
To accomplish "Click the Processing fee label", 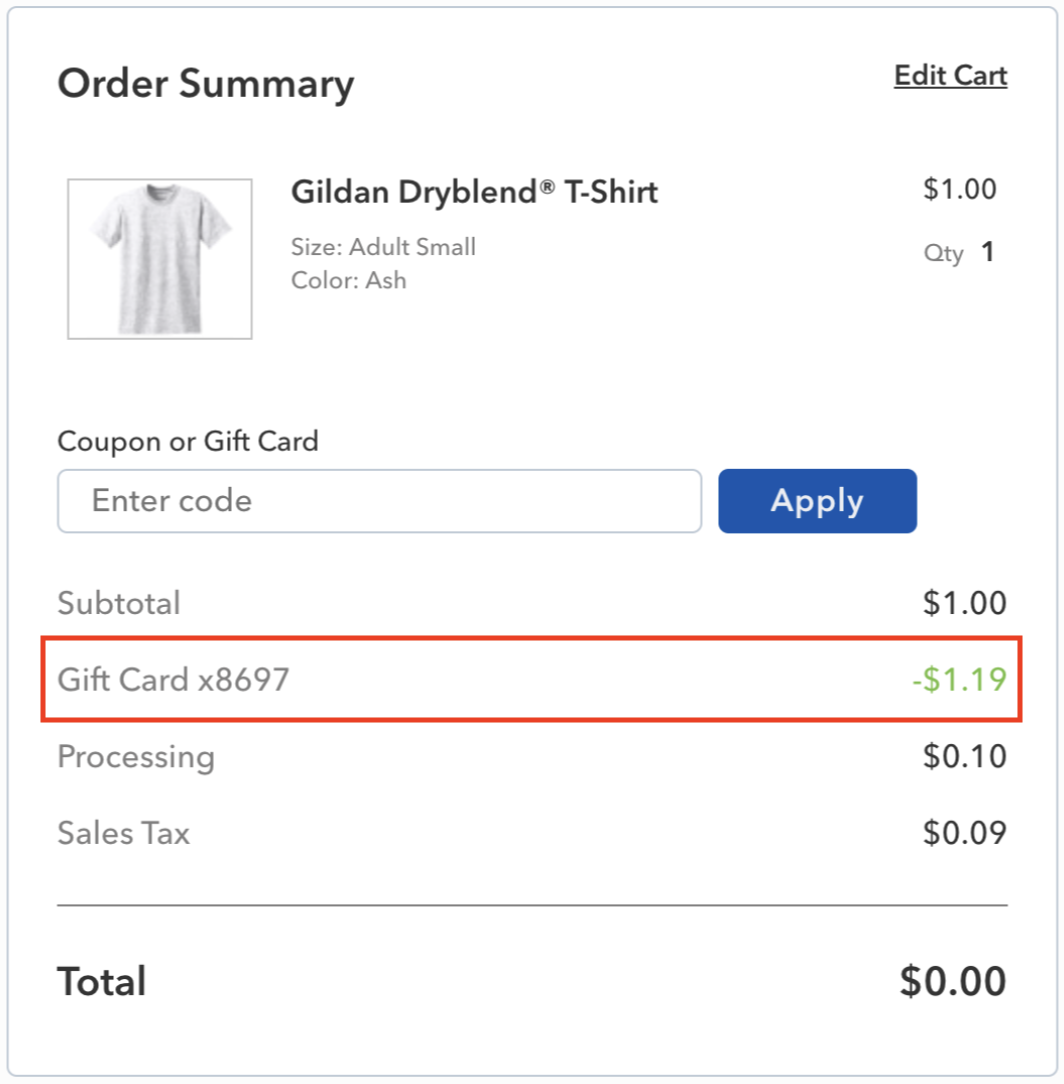I will coord(136,756).
